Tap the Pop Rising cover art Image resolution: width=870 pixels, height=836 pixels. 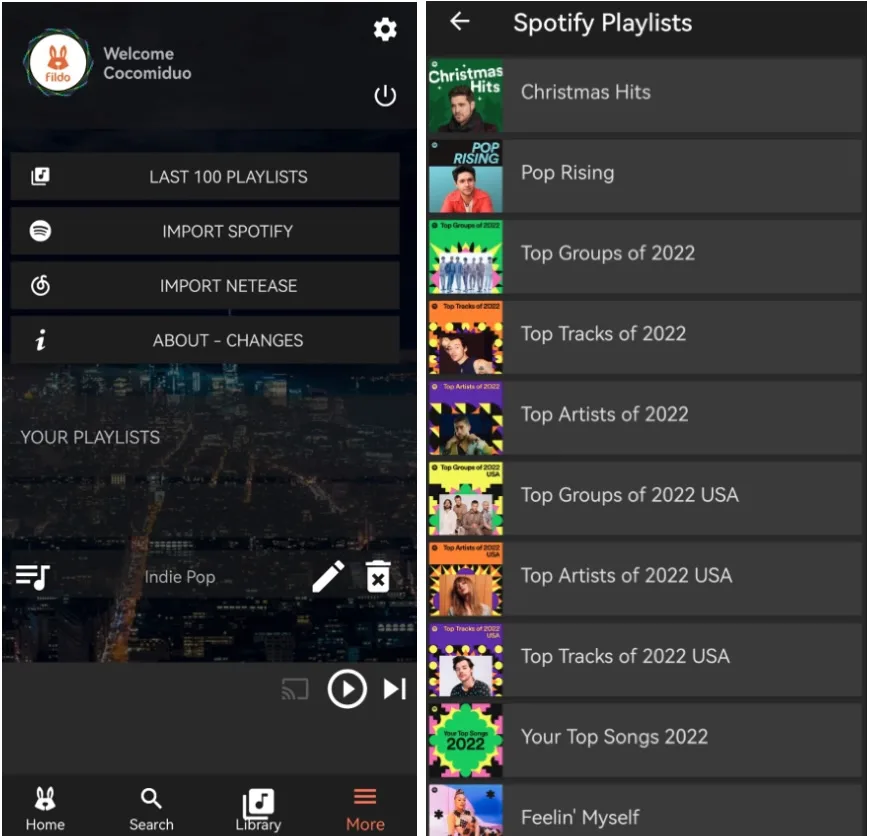[x=466, y=176]
